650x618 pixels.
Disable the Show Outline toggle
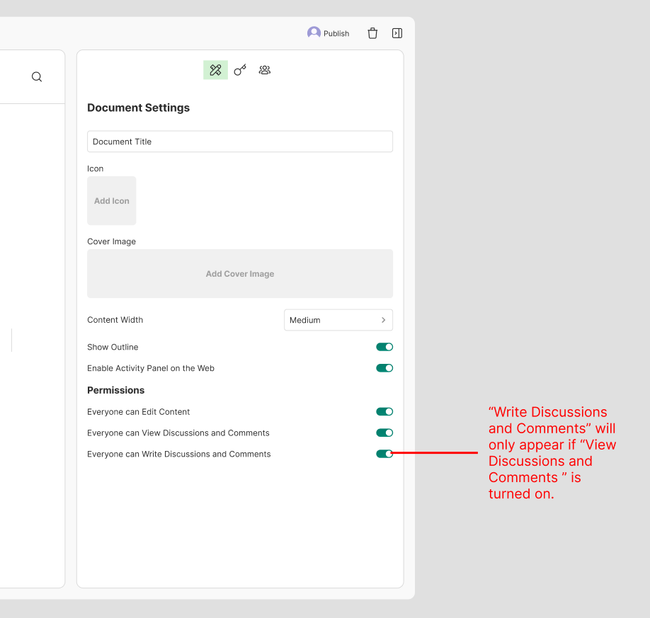384,347
